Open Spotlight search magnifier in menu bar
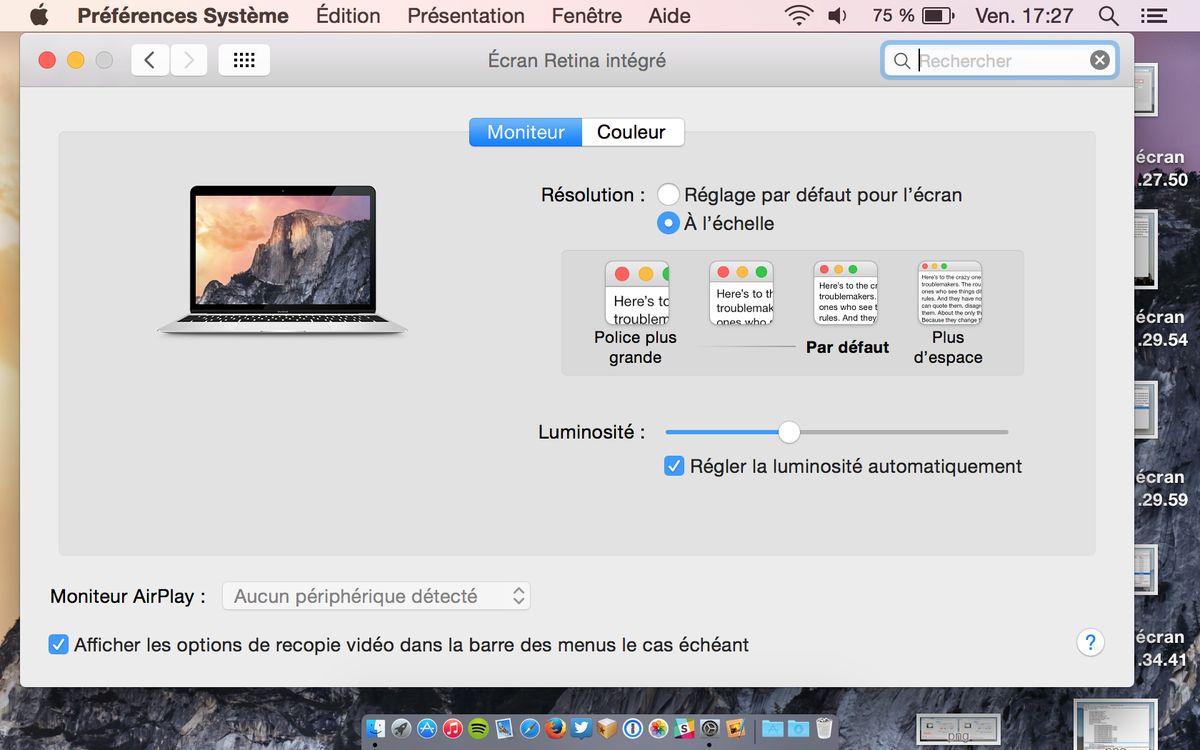Viewport: 1200px width, 750px height. click(1108, 16)
